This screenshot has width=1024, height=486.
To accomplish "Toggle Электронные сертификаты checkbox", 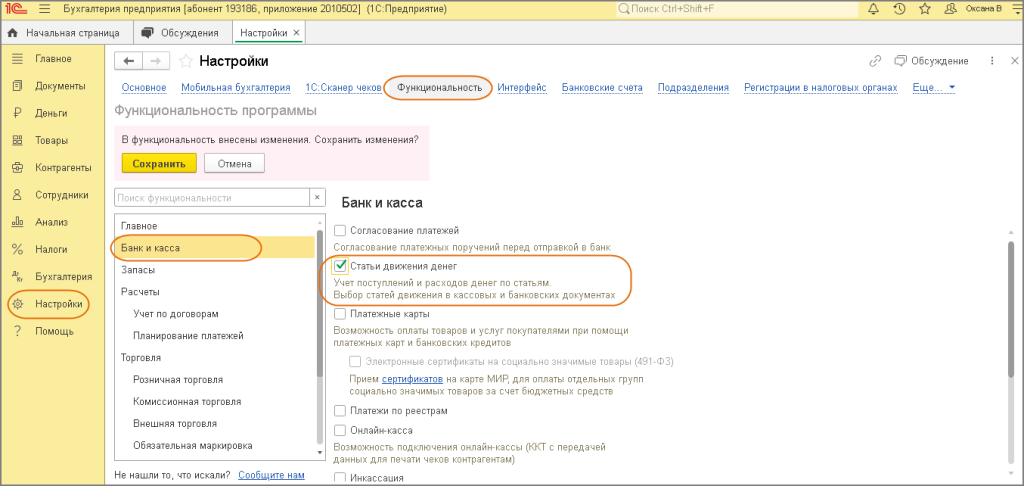I will click(355, 361).
